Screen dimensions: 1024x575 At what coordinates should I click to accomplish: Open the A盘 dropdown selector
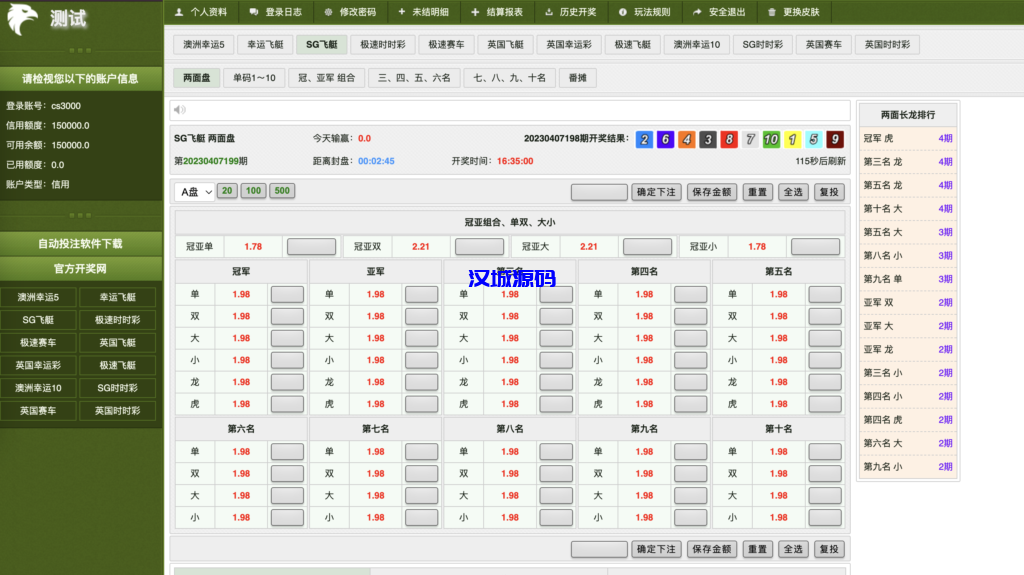point(195,191)
